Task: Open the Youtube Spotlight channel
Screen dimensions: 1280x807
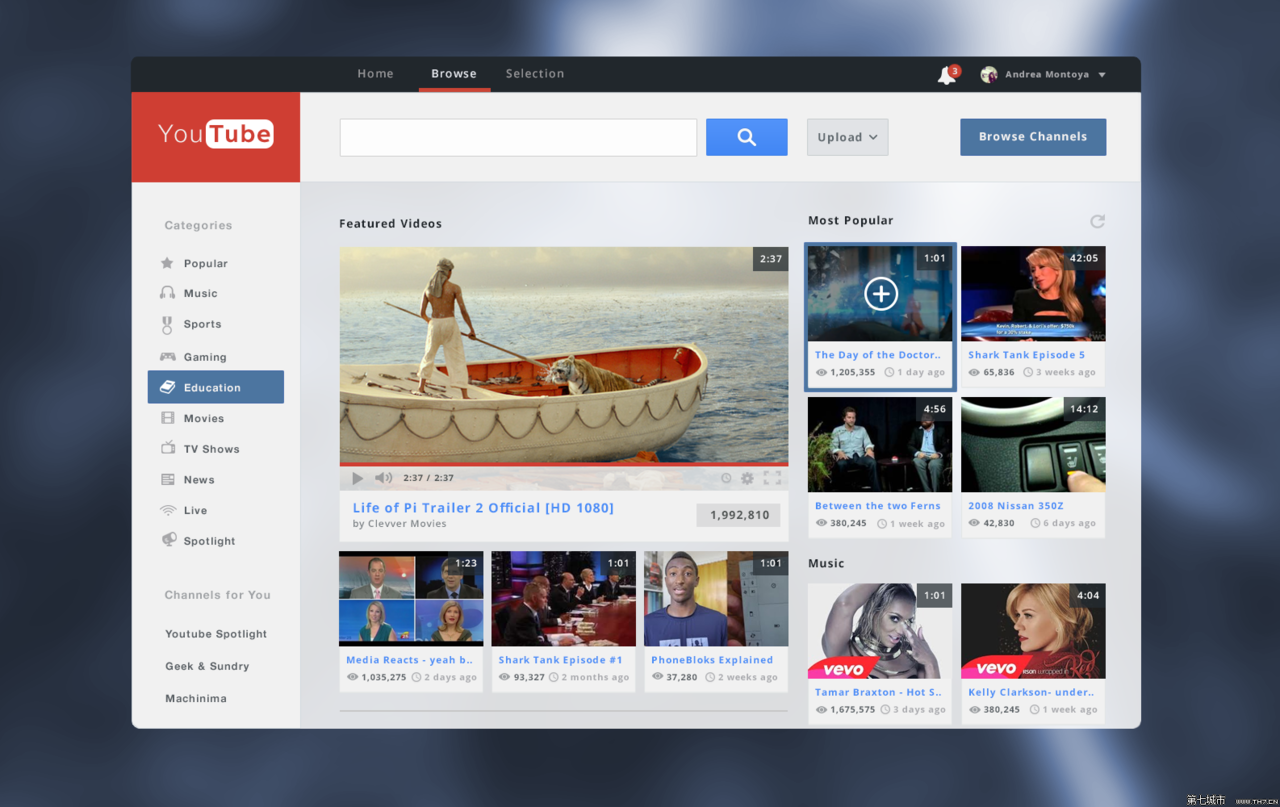Action: [216, 634]
